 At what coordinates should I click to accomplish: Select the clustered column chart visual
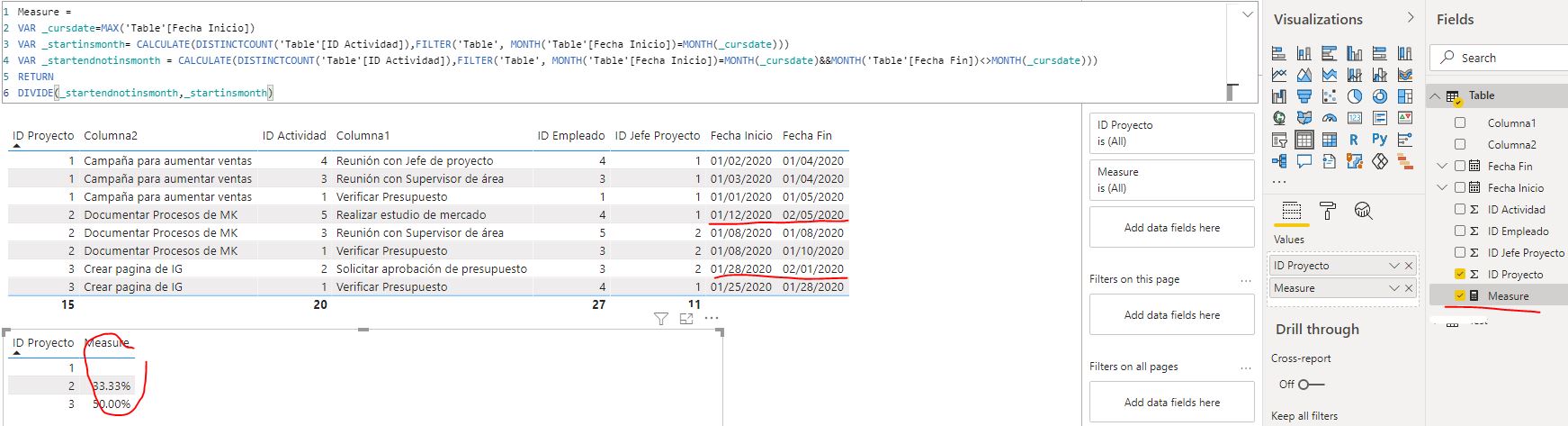point(1354,53)
